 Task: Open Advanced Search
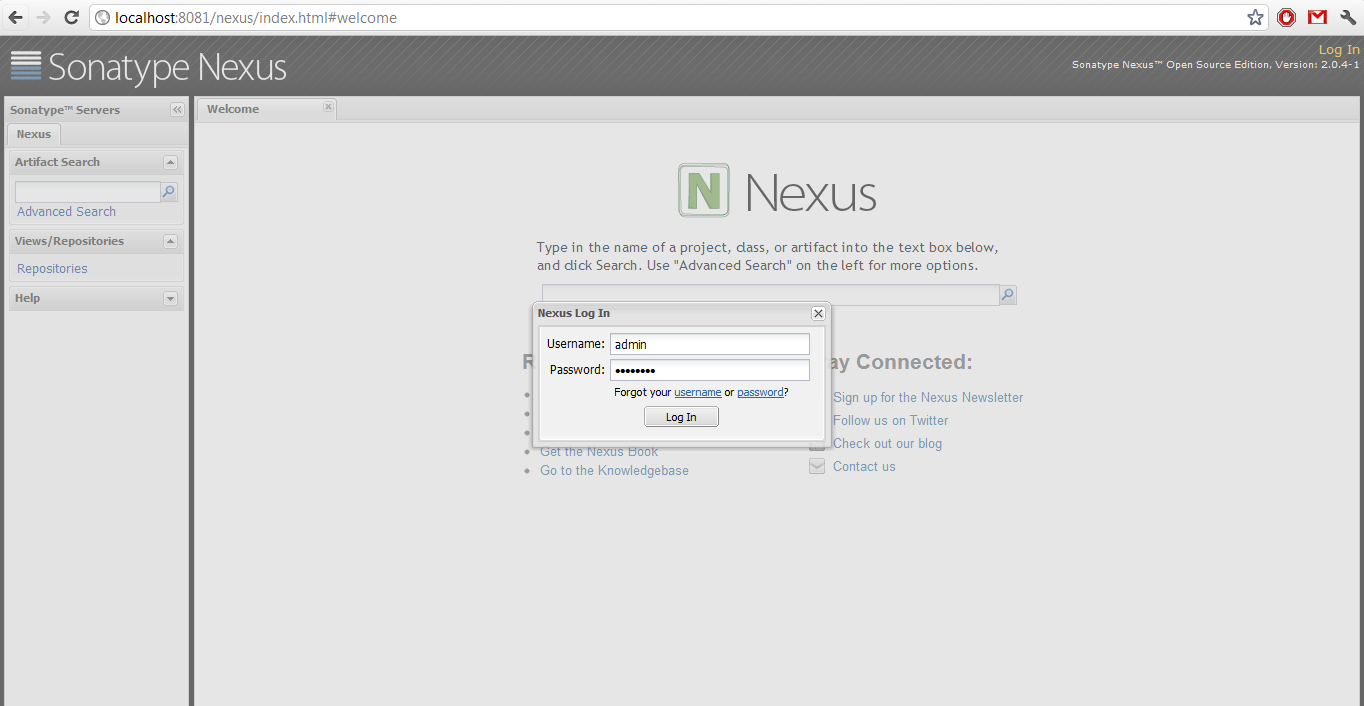66,211
